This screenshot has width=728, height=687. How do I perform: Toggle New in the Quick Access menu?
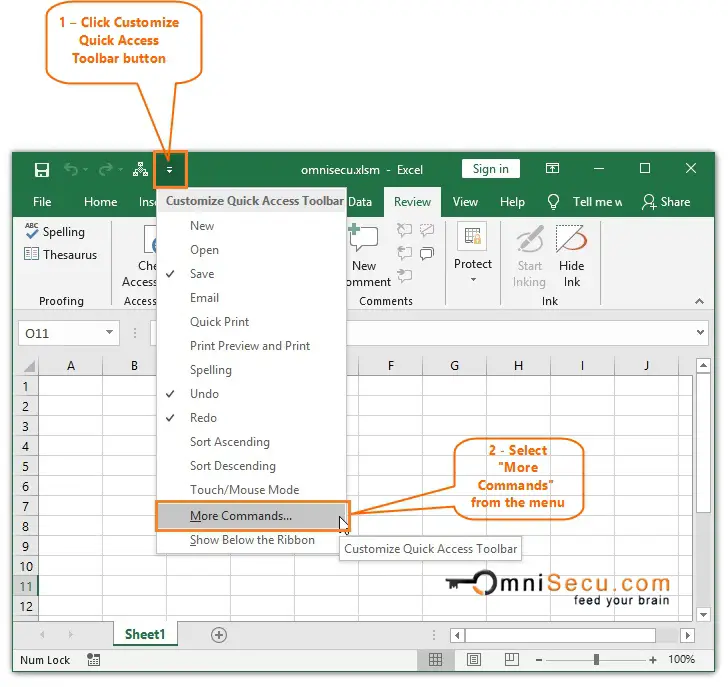coord(252,226)
